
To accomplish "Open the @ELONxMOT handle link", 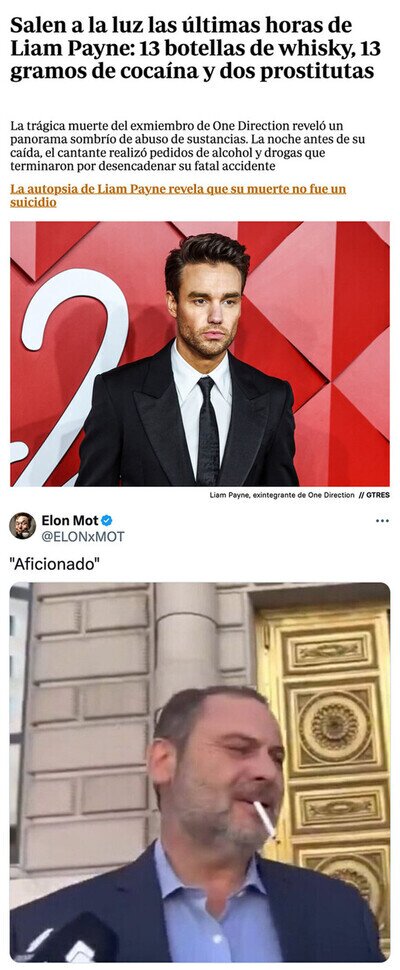I will coord(83,537).
